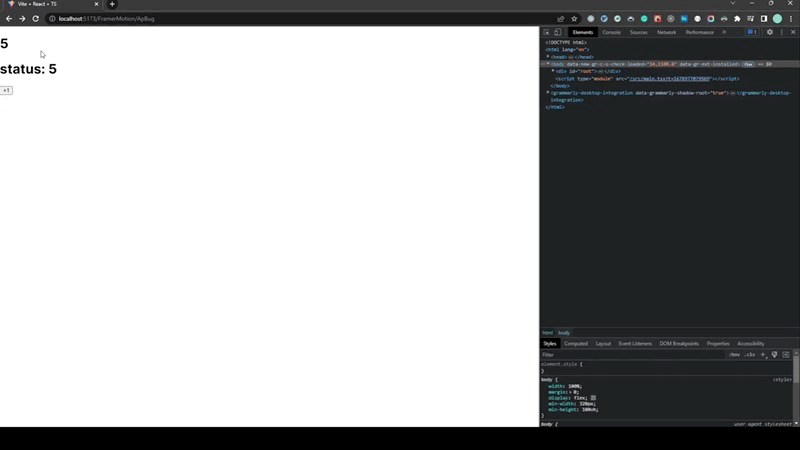Expand the div id root node

click(x=553, y=71)
